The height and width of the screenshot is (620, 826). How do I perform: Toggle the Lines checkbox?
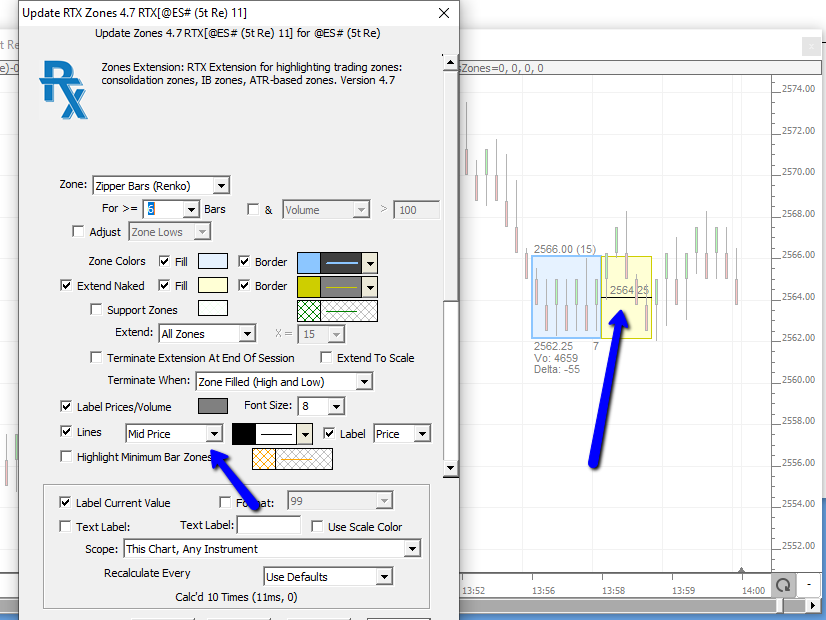[x=66, y=431]
